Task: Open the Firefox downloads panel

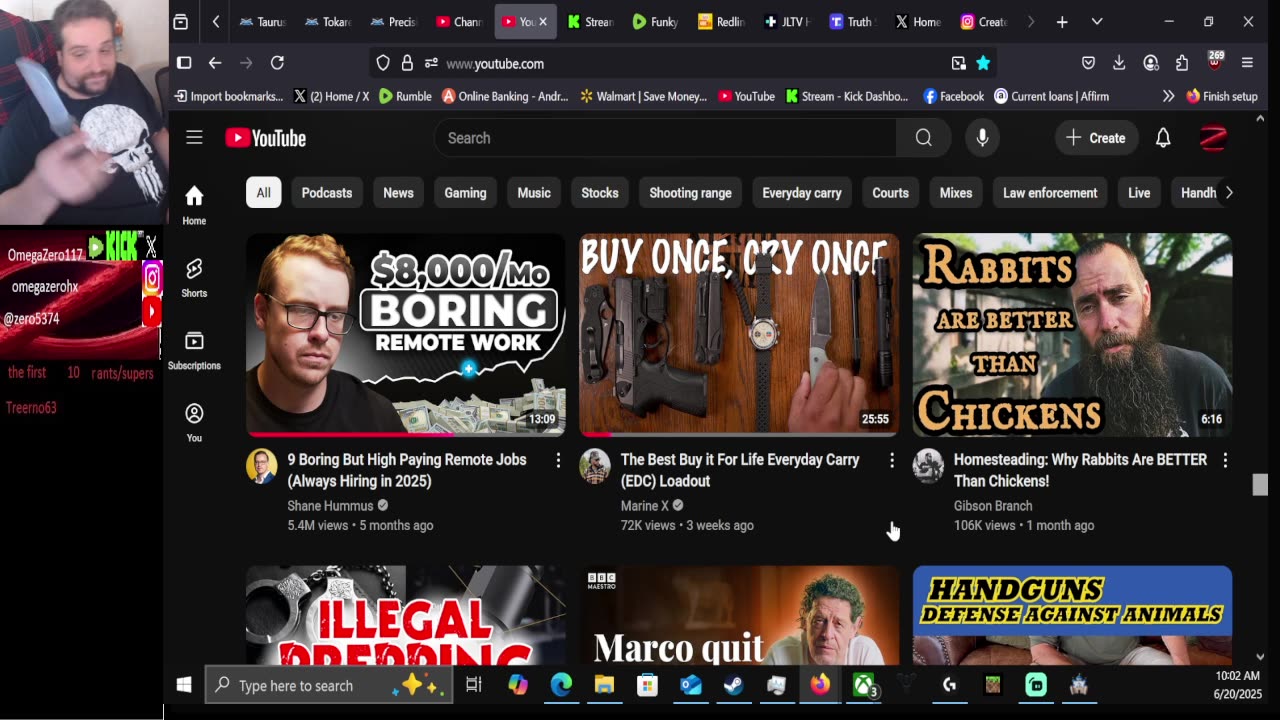Action: tap(1119, 63)
